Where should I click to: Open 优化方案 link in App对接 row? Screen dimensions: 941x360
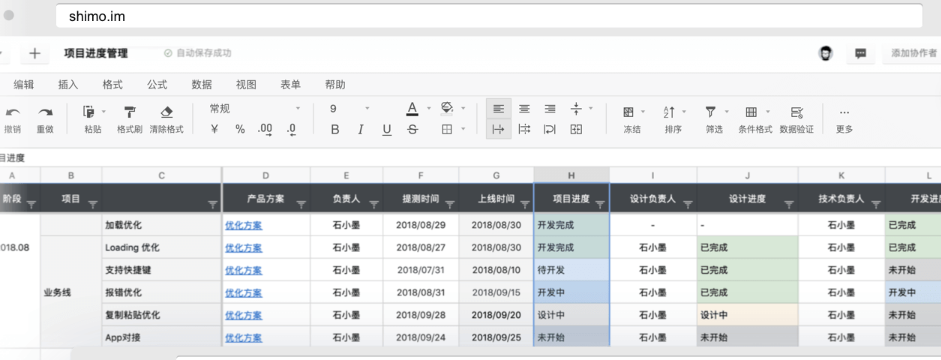244,338
